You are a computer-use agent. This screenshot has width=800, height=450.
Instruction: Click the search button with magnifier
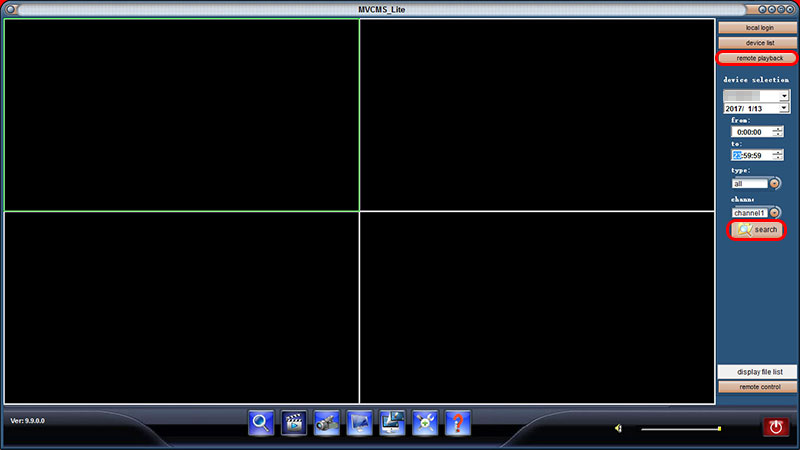[757, 230]
